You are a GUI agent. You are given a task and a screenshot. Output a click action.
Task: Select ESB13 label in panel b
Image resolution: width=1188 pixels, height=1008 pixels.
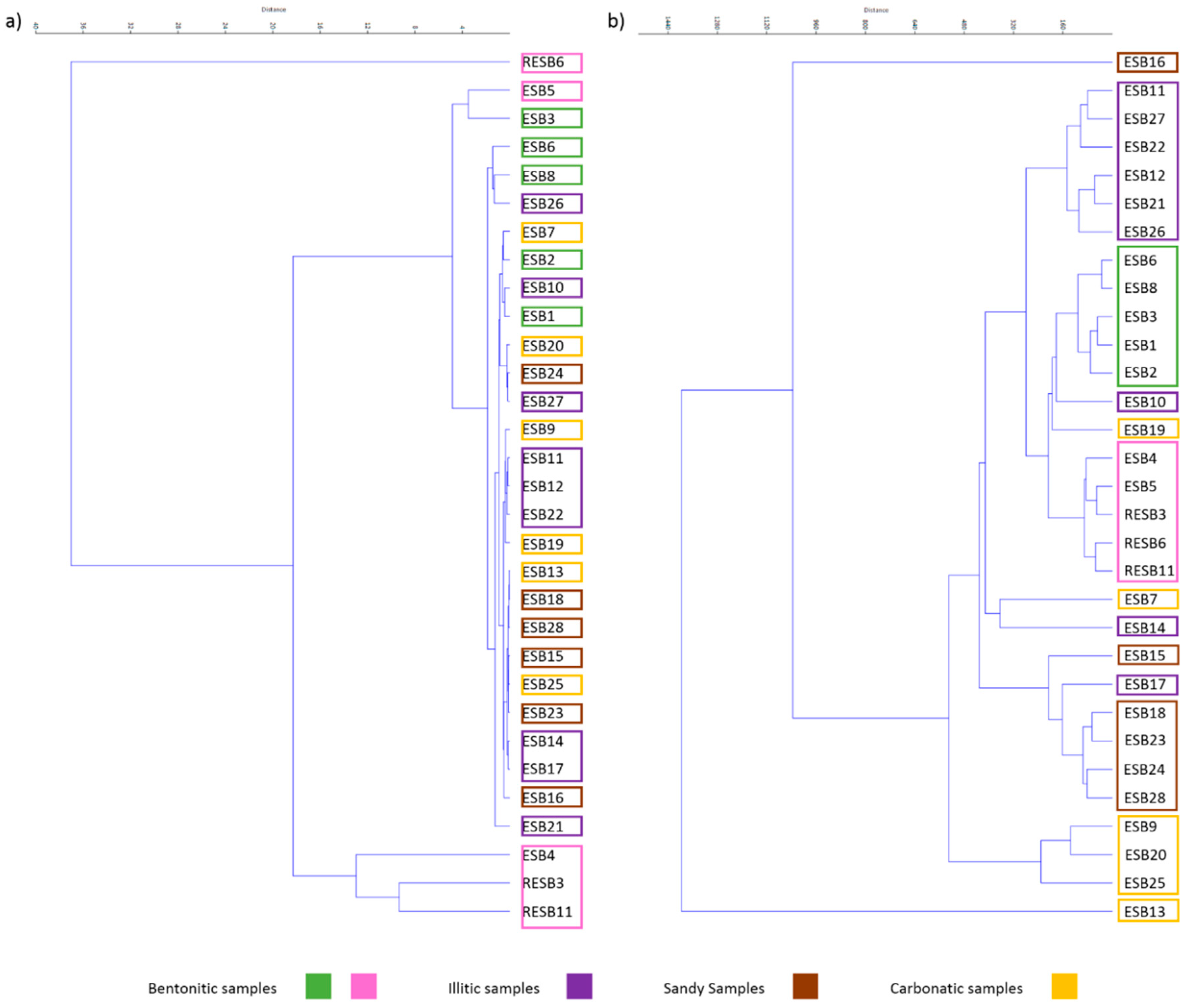pos(1145,912)
